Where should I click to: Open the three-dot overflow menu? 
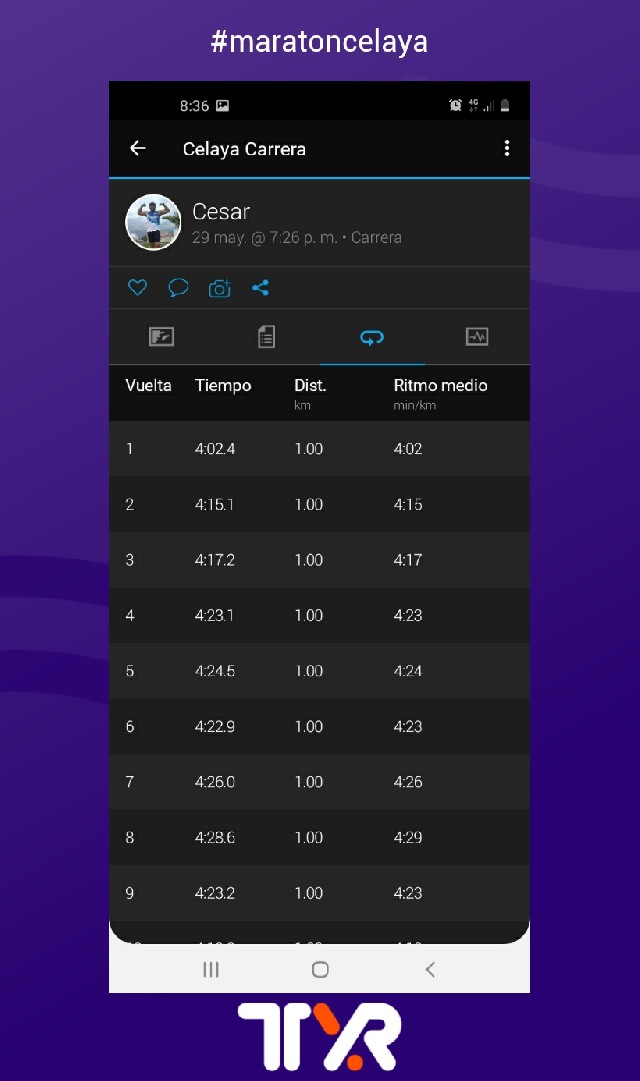[x=507, y=148]
